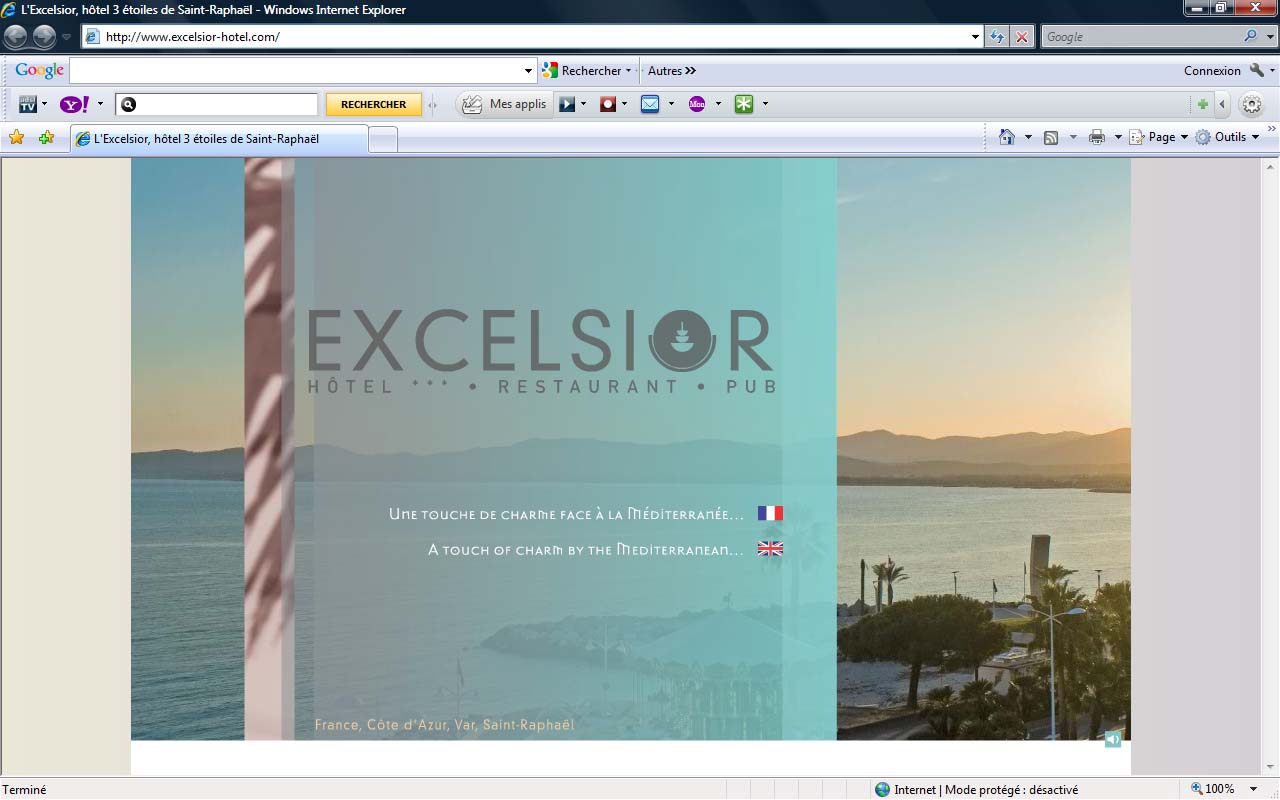
Task: Open the Yahoo toolbar gear settings
Action: (x=1252, y=104)
